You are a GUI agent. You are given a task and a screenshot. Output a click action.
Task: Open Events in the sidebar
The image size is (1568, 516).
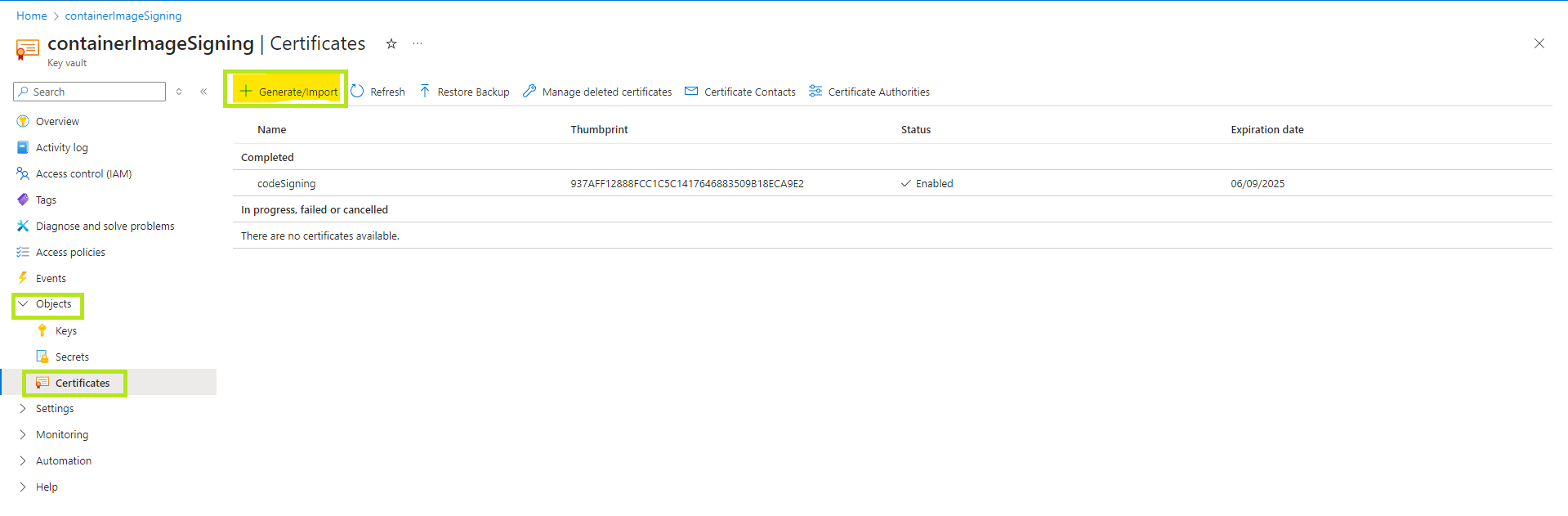(51, 278)
